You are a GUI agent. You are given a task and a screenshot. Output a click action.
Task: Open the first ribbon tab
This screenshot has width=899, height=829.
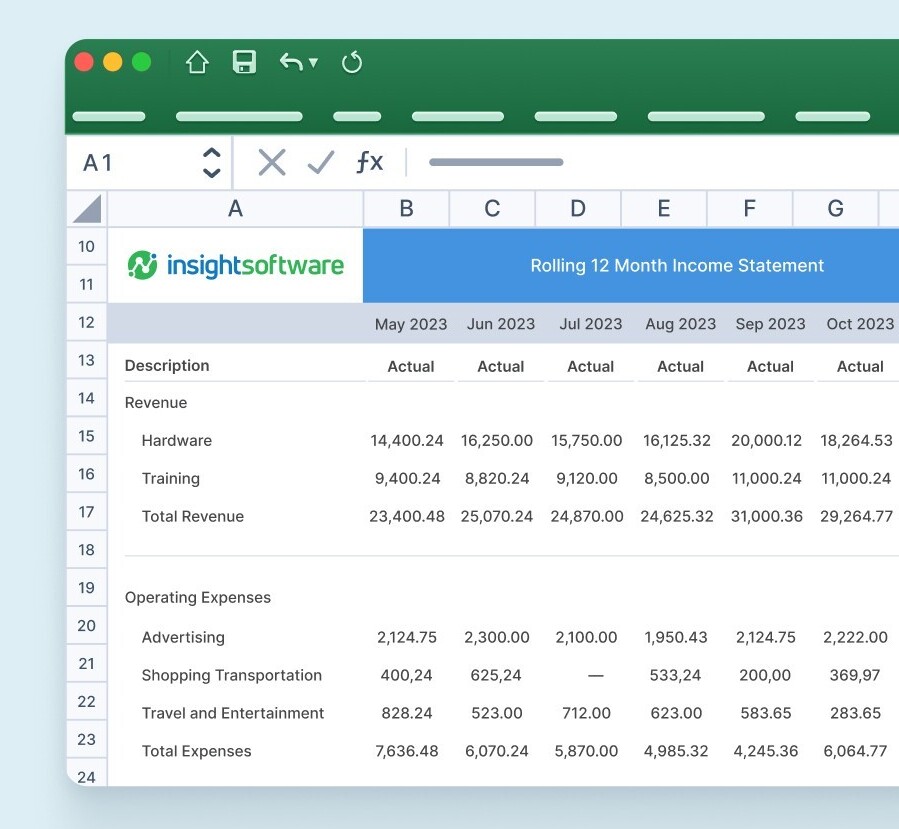point(109,117)
